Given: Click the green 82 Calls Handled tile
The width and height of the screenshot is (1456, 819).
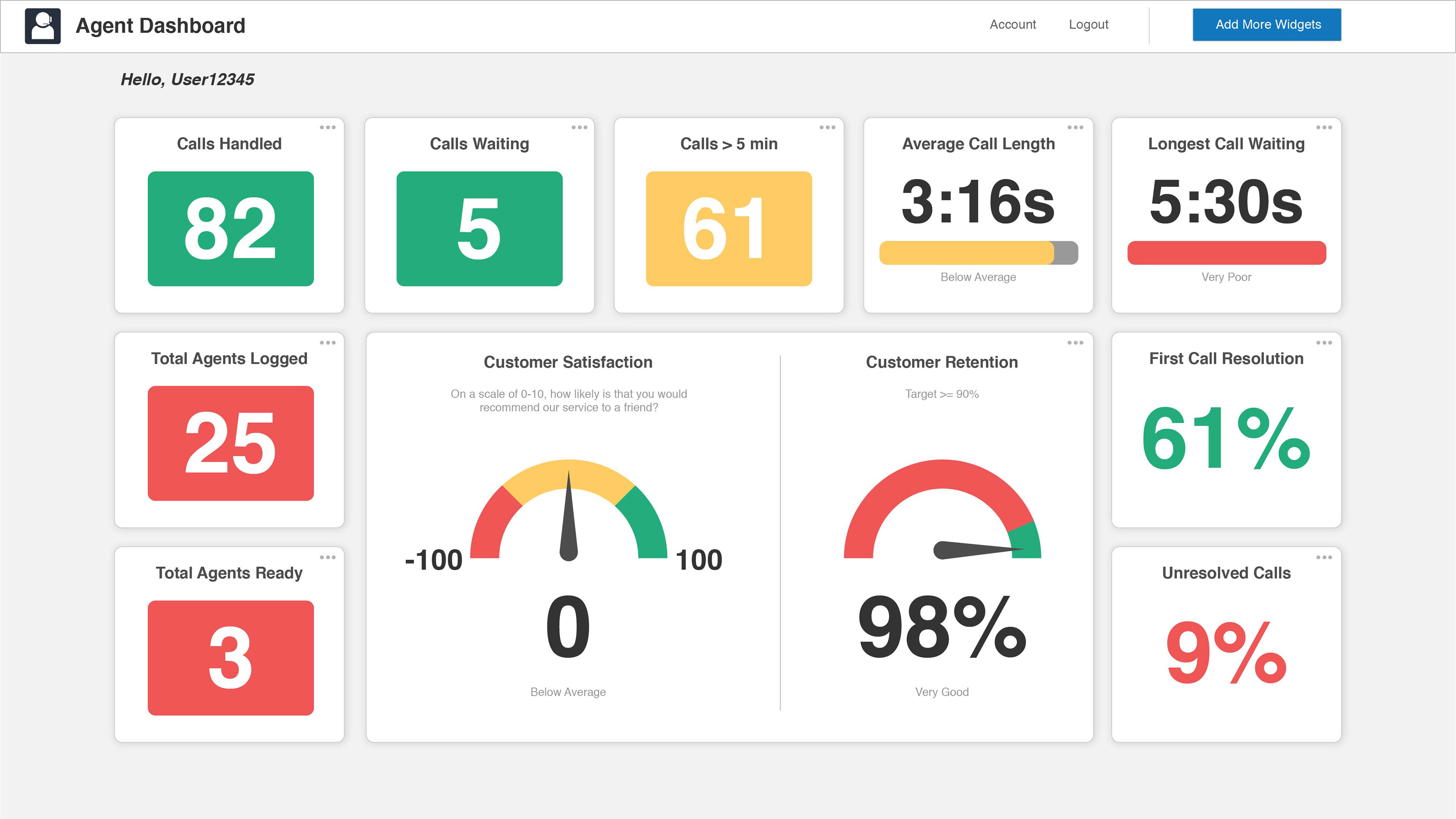Looking at the screenshot, I should pyautogui.click(x=231, y=228).
